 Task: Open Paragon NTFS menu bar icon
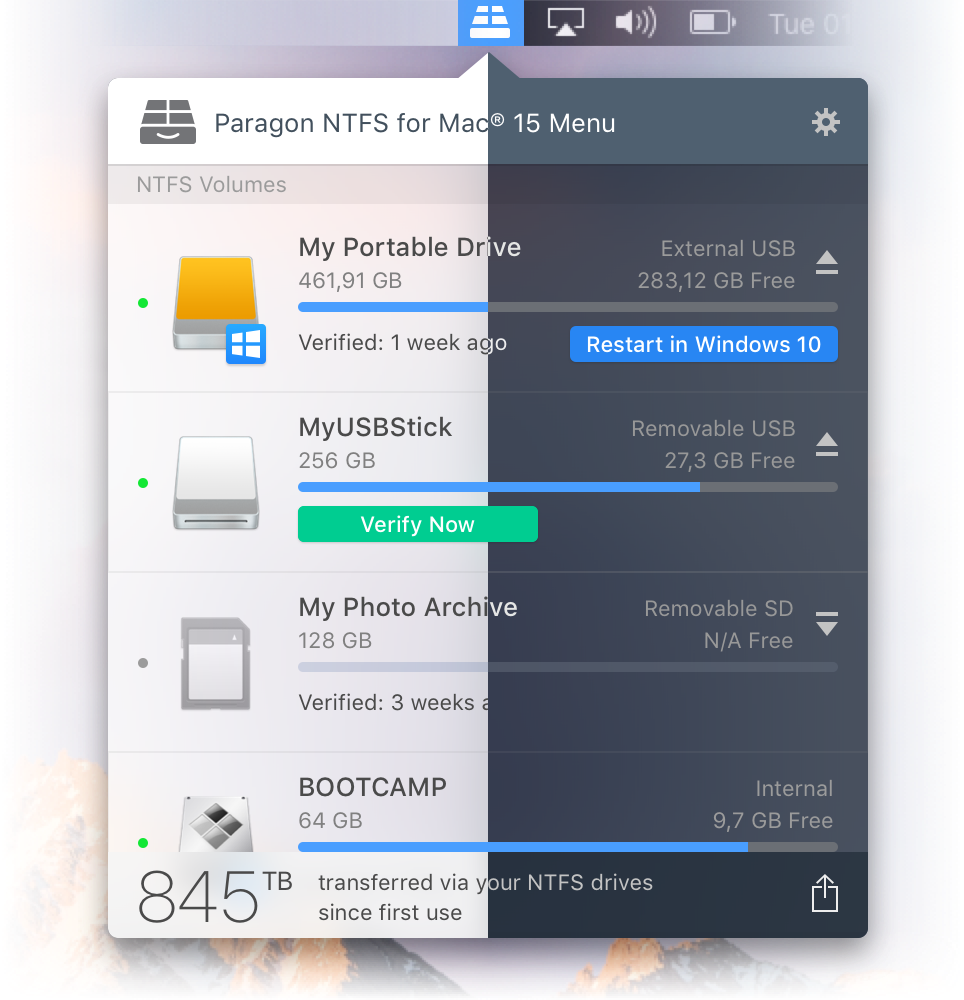coord(490,22)
